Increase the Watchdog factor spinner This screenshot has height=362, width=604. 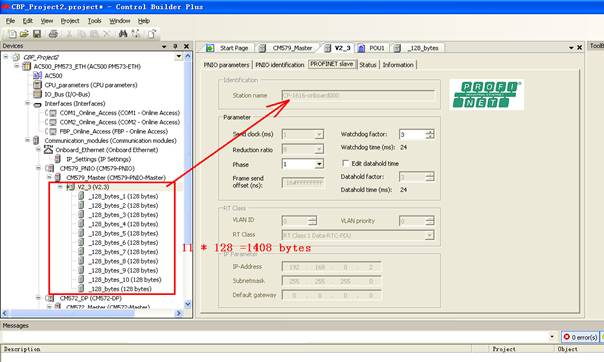click(x=430, y=132)
